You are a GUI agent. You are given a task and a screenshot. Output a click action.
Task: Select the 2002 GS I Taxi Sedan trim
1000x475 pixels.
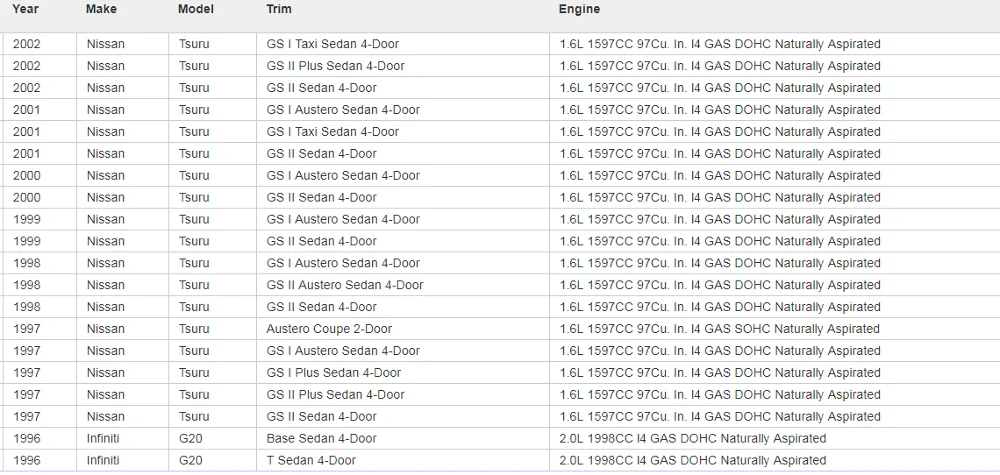332,44
